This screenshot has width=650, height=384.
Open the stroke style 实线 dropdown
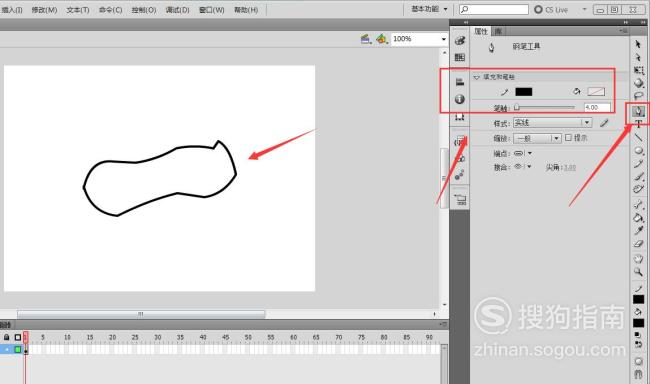pos(552,123)
